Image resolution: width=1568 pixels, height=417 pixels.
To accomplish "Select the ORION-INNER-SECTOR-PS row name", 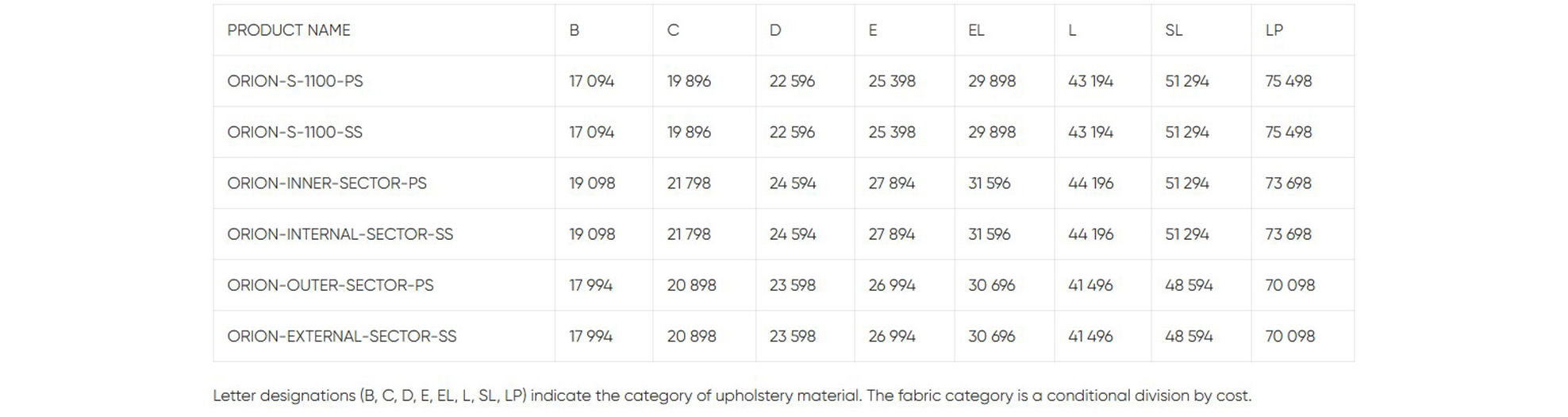I will point(327,183).
